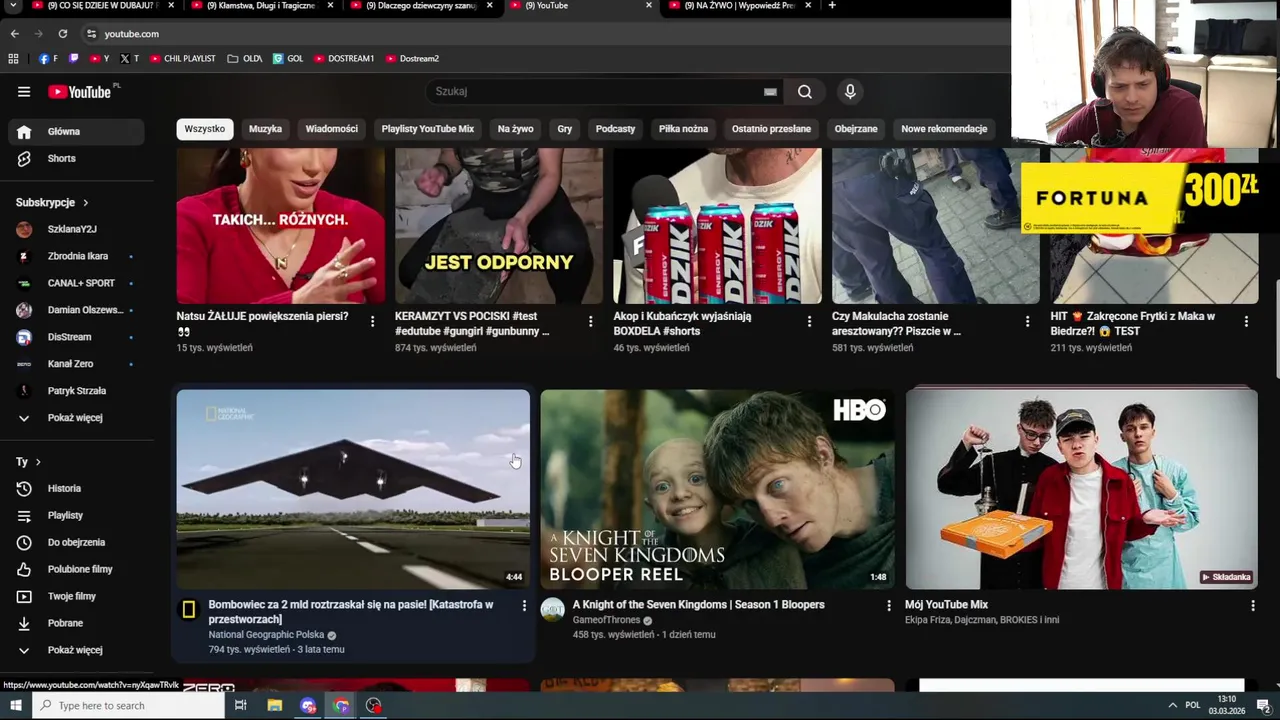Expand the Ty section header

28,463
